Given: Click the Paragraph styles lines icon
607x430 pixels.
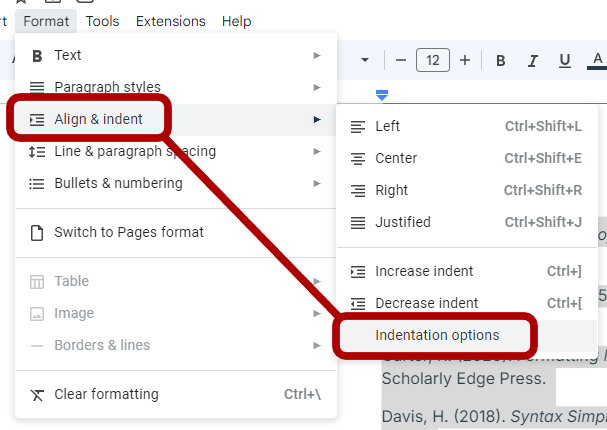Looking at the screenshot, I should (37, 87).
